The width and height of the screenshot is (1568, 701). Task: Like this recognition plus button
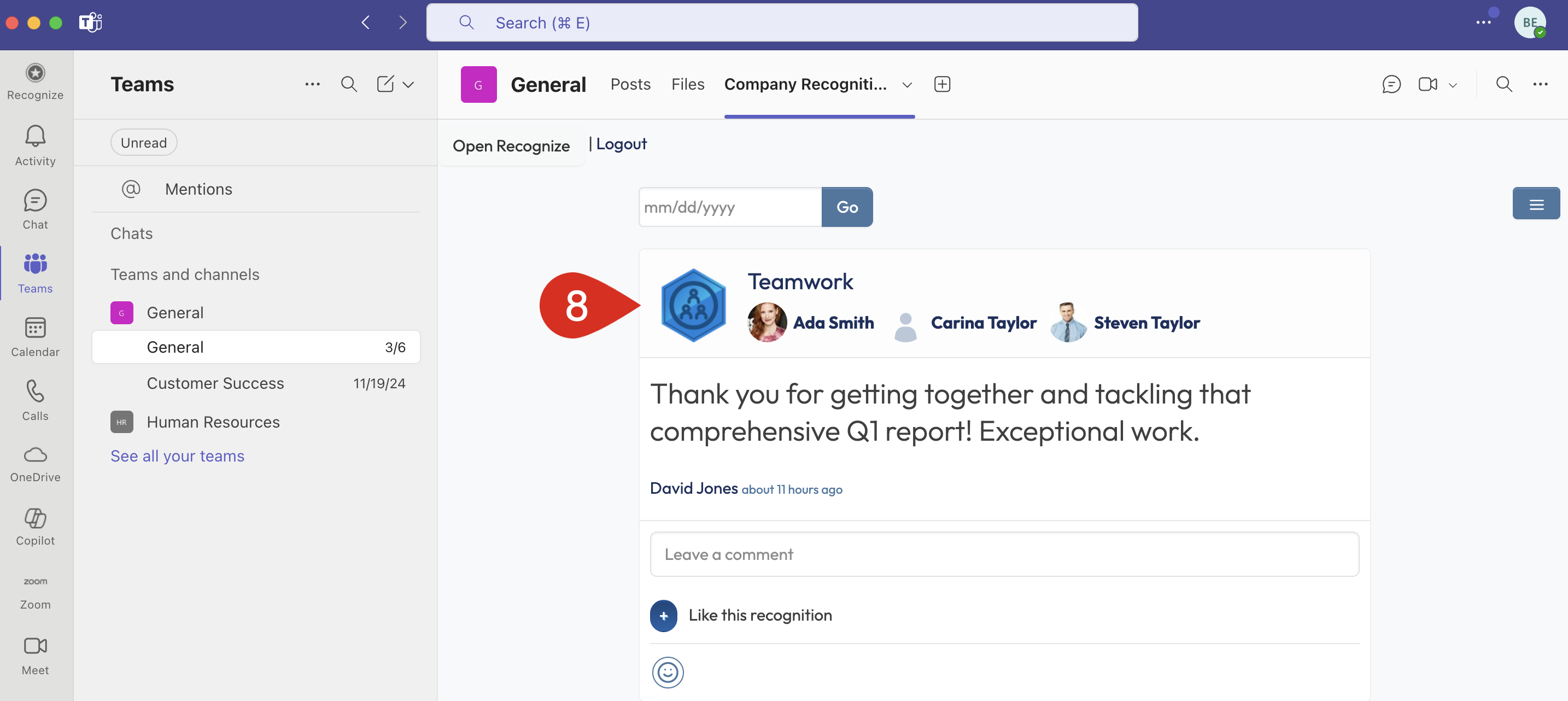point(664,615)
